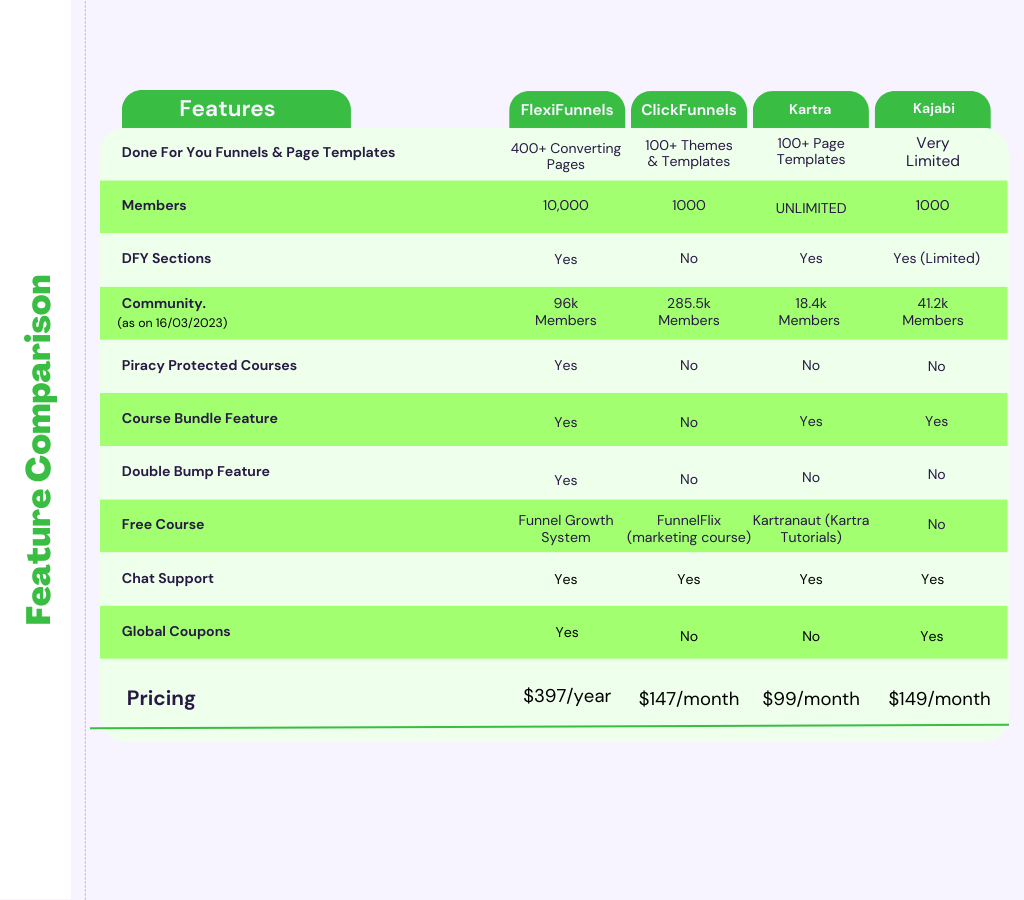This screenshot has width=1024, height=900.
Task: Click ClickFunnels' No for Piracy Protected Courses
Action: (689, 365)
